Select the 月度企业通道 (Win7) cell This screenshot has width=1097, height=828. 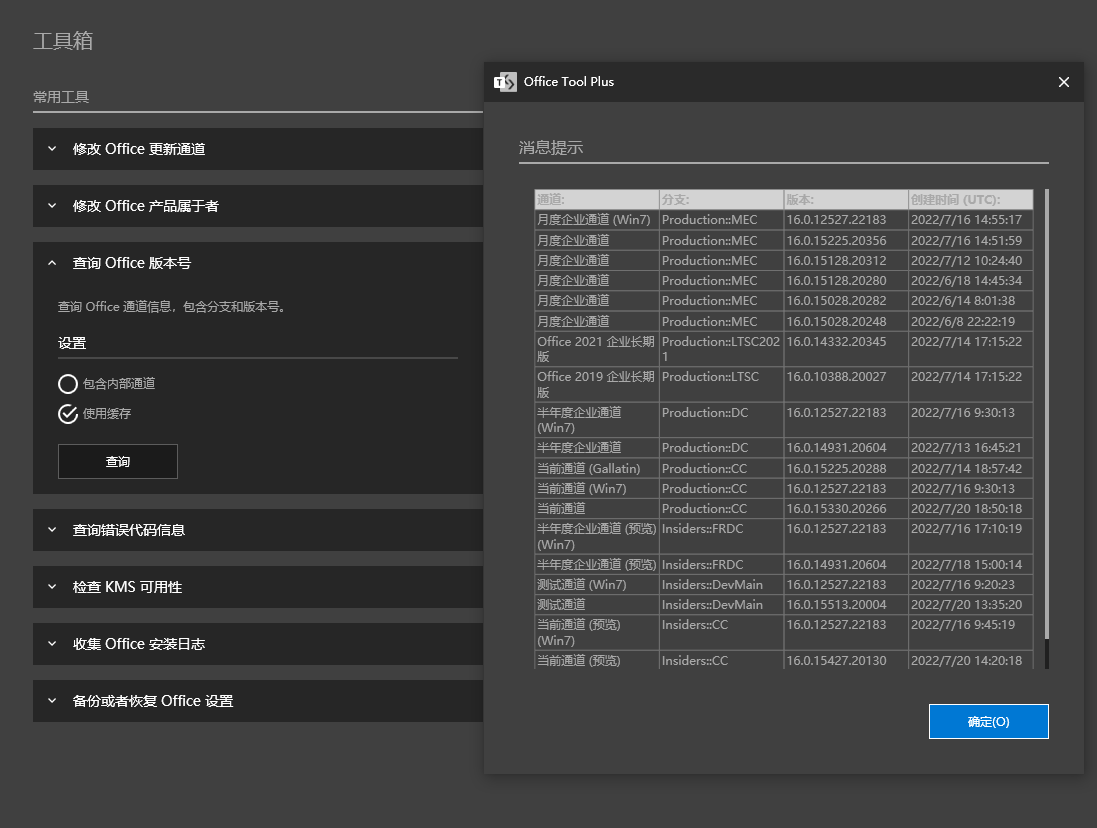(x=597, y=220)
